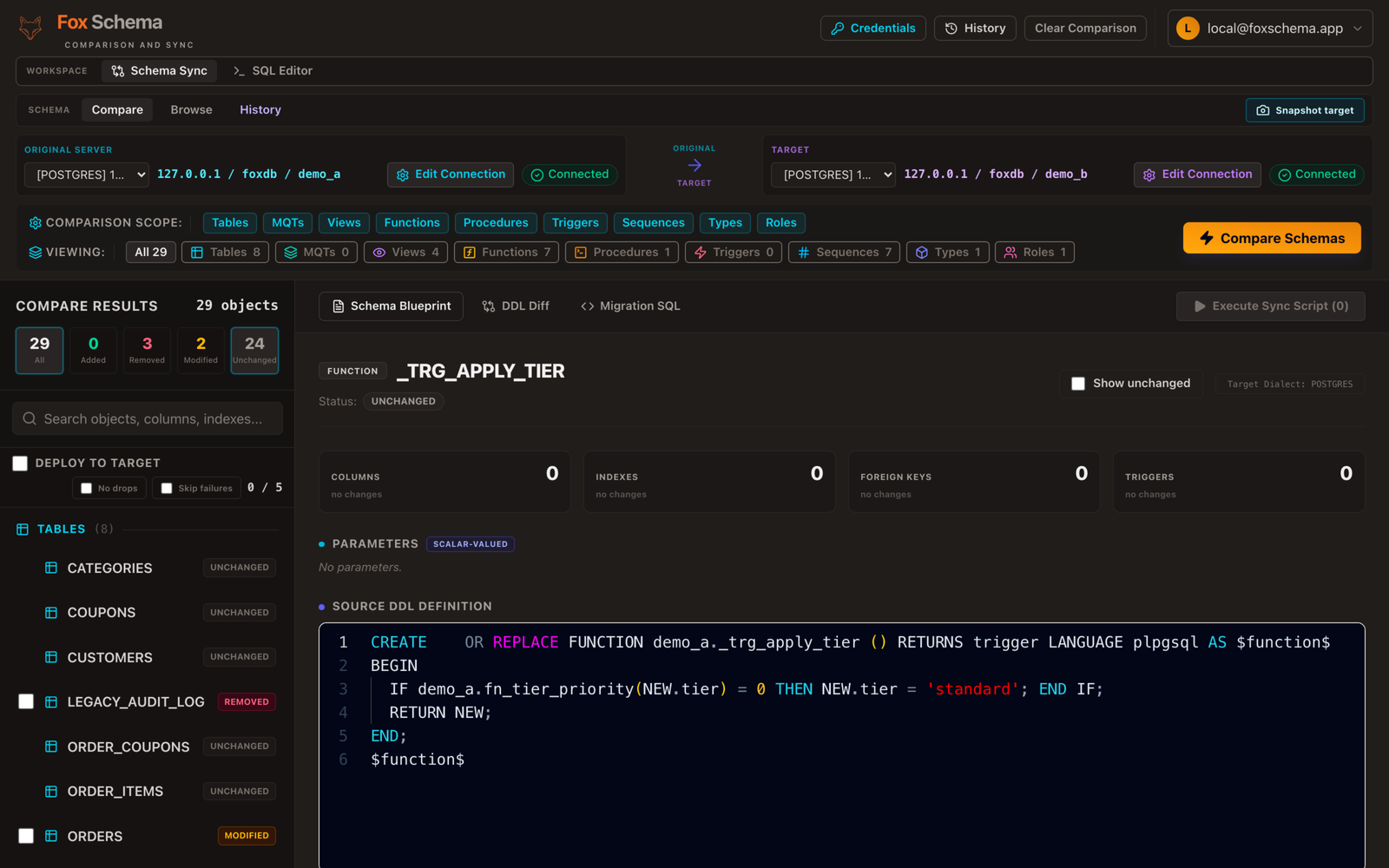This screenshot has width=1389, height=868.
Task: Focus the Search objects input field
Action: pyautogui.click(x=148, y=418)
